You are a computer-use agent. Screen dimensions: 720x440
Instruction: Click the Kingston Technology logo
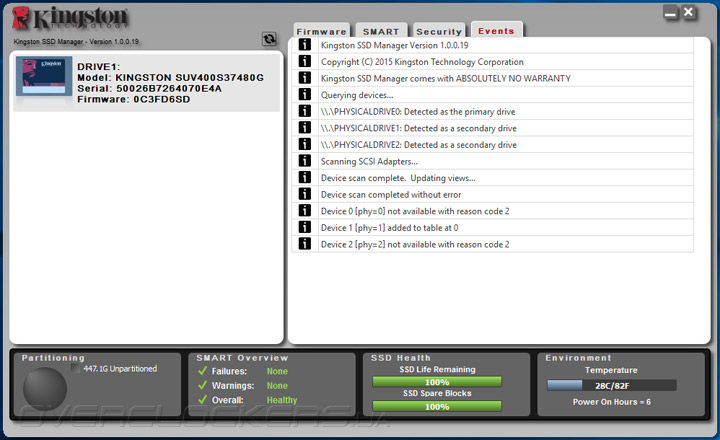(70, 18)
